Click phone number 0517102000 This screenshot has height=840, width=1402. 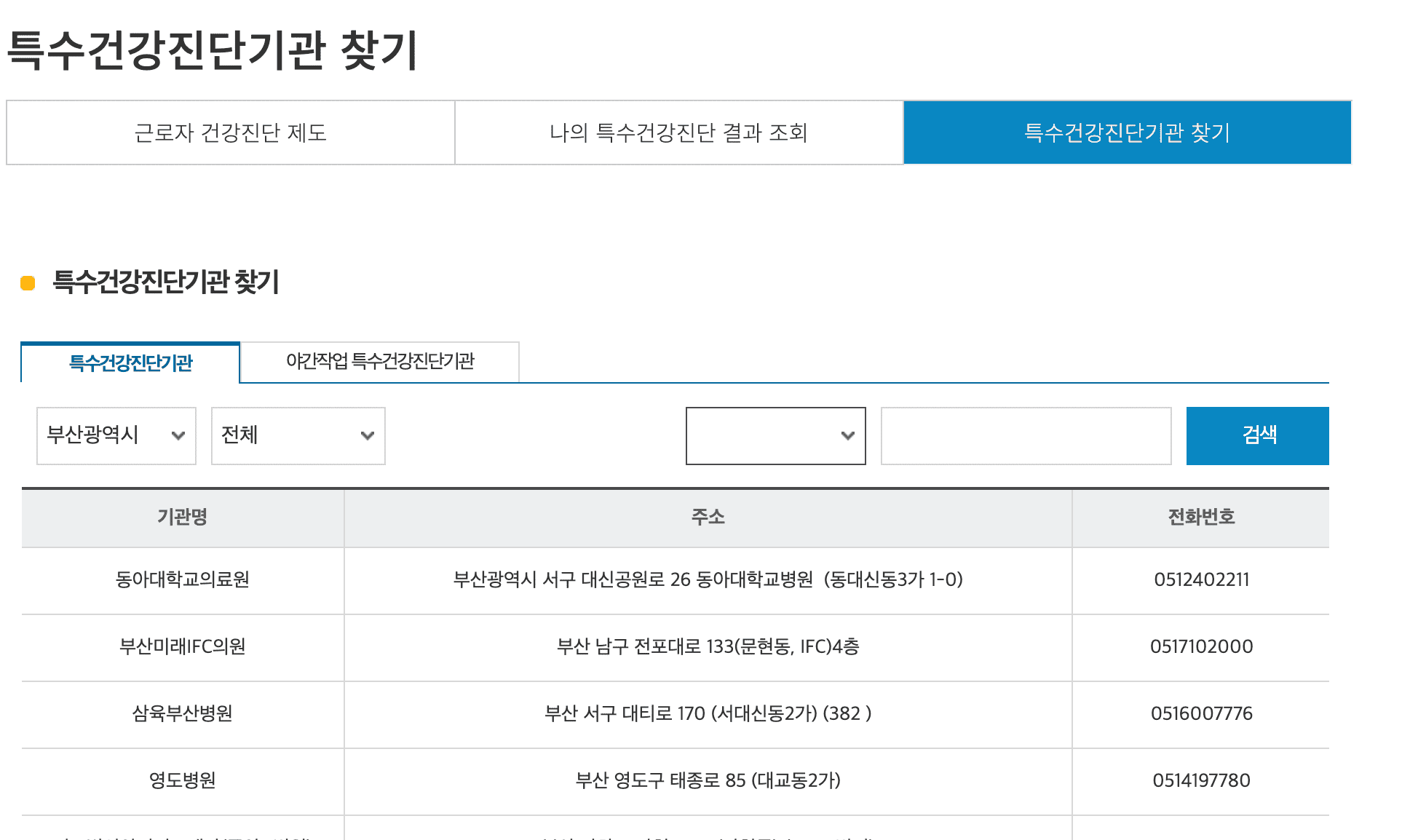pyautogui.click(x=1202, y=646)
